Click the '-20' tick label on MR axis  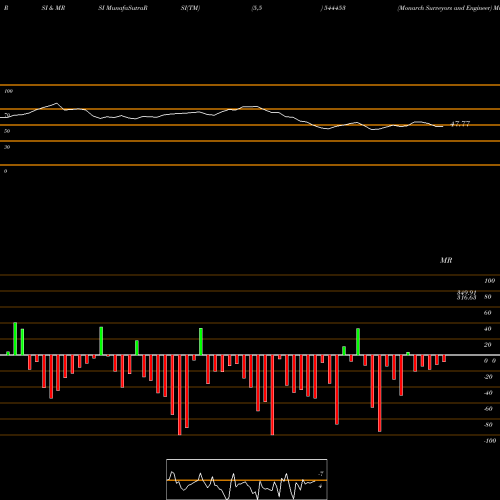[488, 377]
